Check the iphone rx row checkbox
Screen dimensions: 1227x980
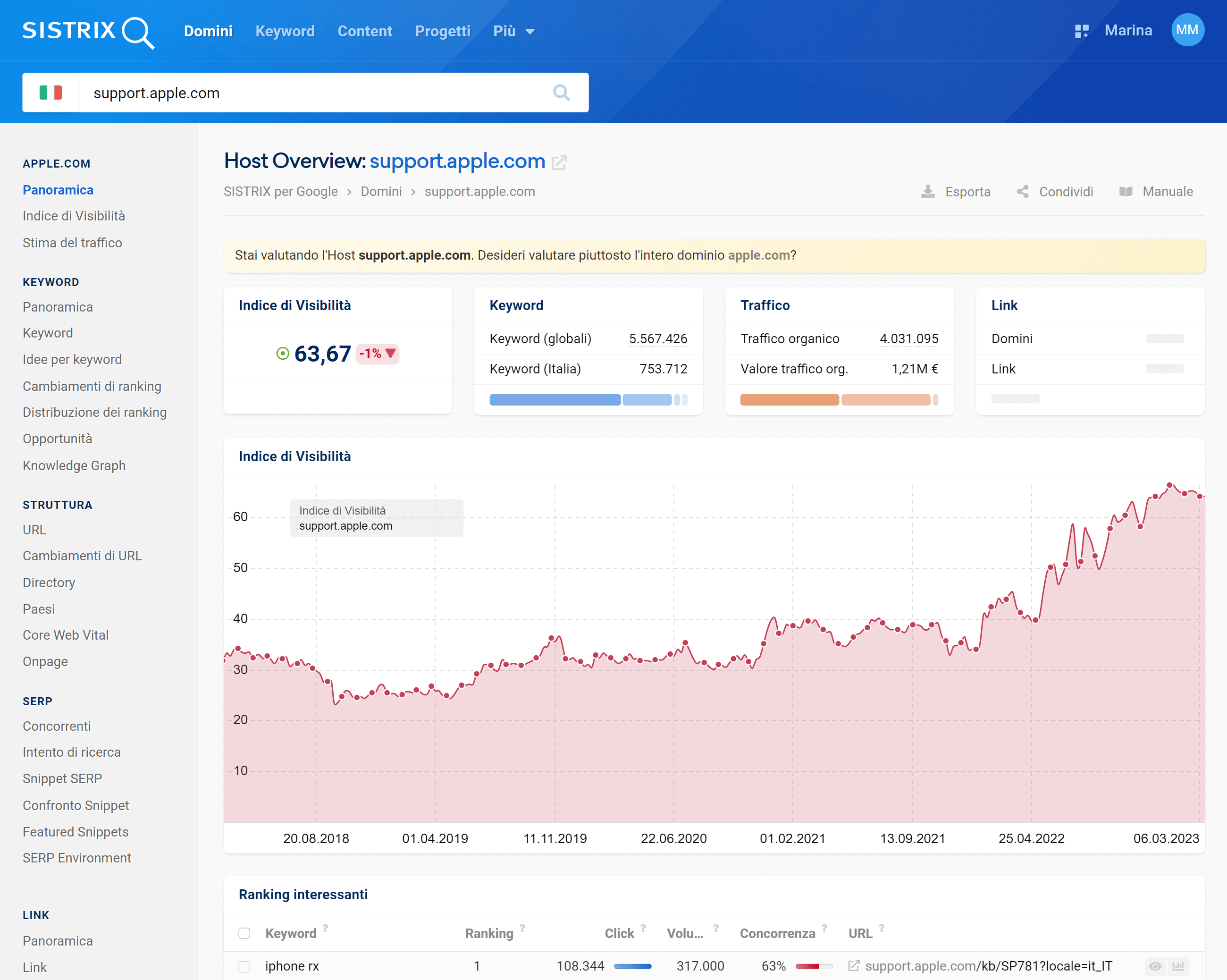(x=244, y=967)
